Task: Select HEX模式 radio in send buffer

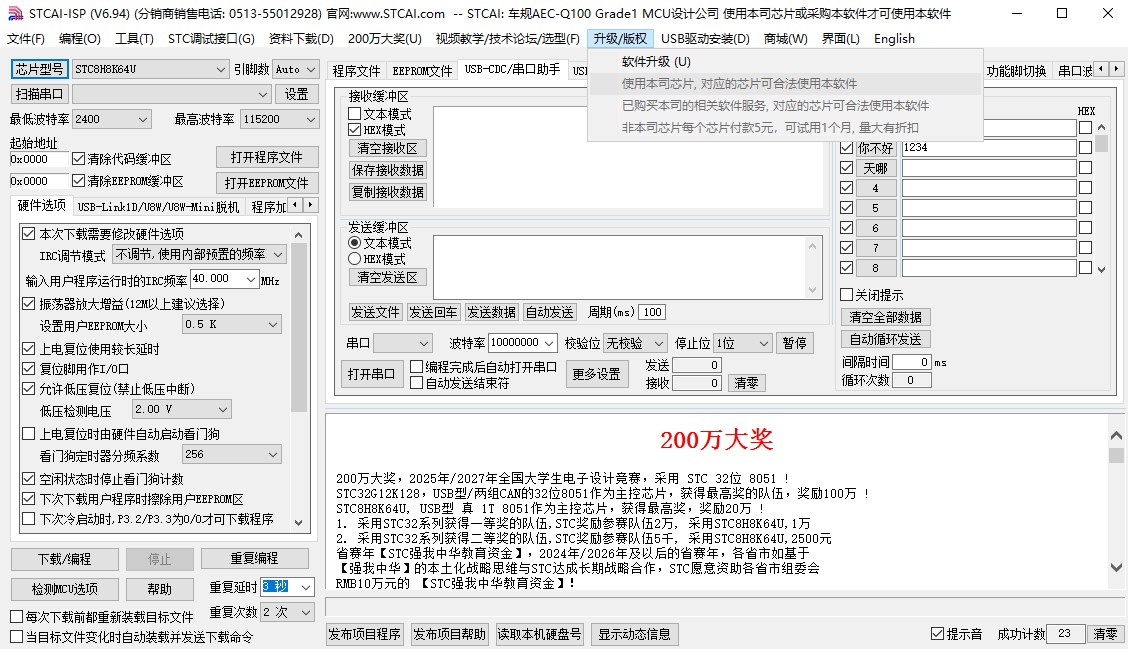Action: (354, 258)
